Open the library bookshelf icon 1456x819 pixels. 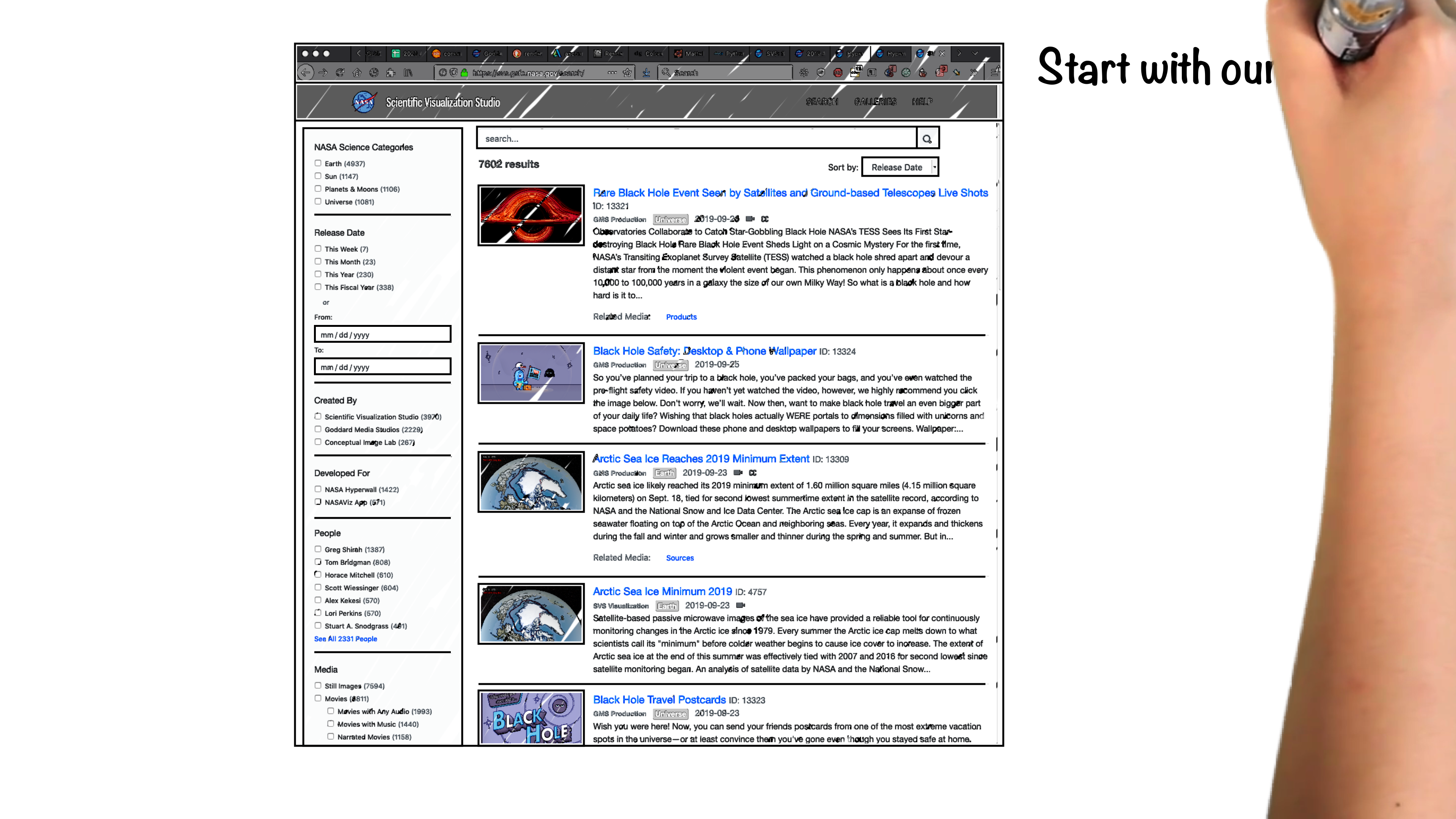[408, 72]
